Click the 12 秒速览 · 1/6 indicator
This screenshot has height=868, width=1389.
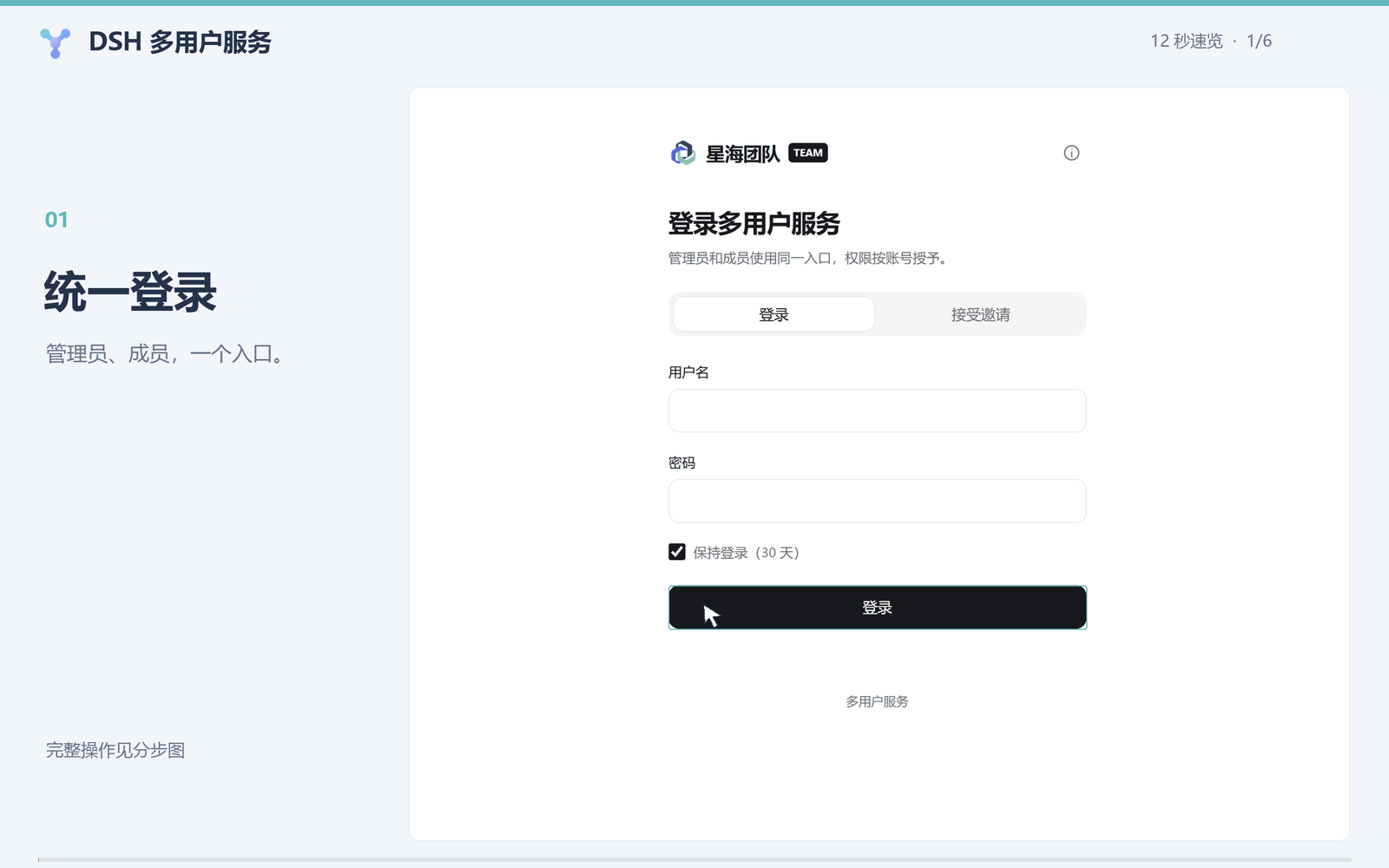(x=1211, y=41)
